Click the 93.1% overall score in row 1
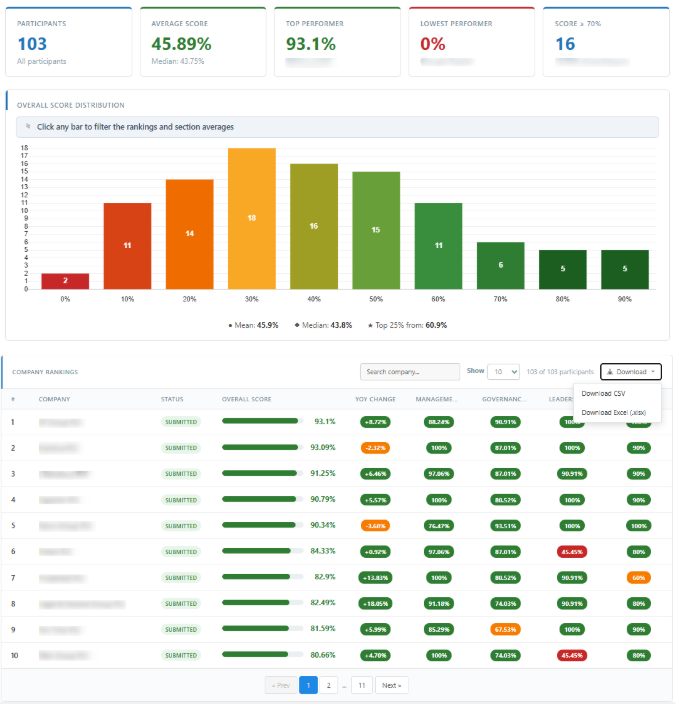The image size is (679, 710). pos(325,422)
